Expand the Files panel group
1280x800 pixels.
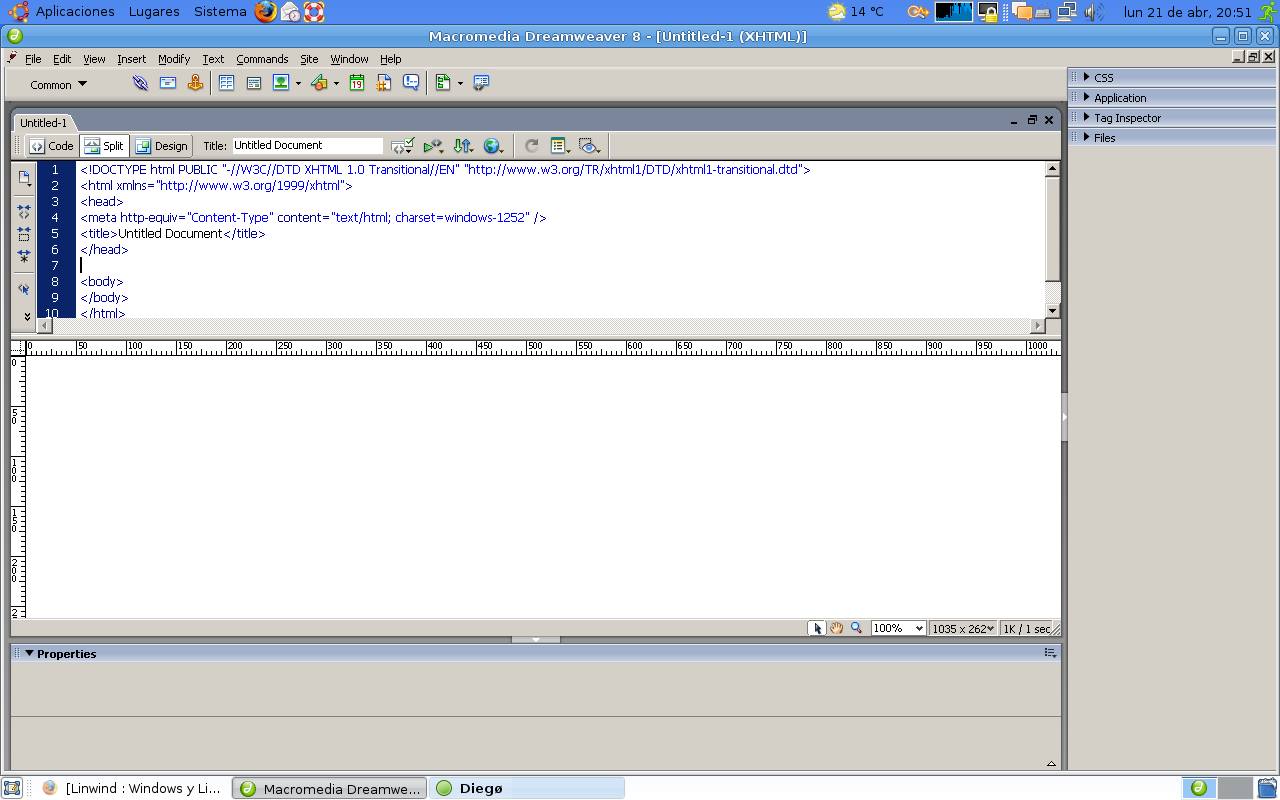click(x=1086, y=137)
